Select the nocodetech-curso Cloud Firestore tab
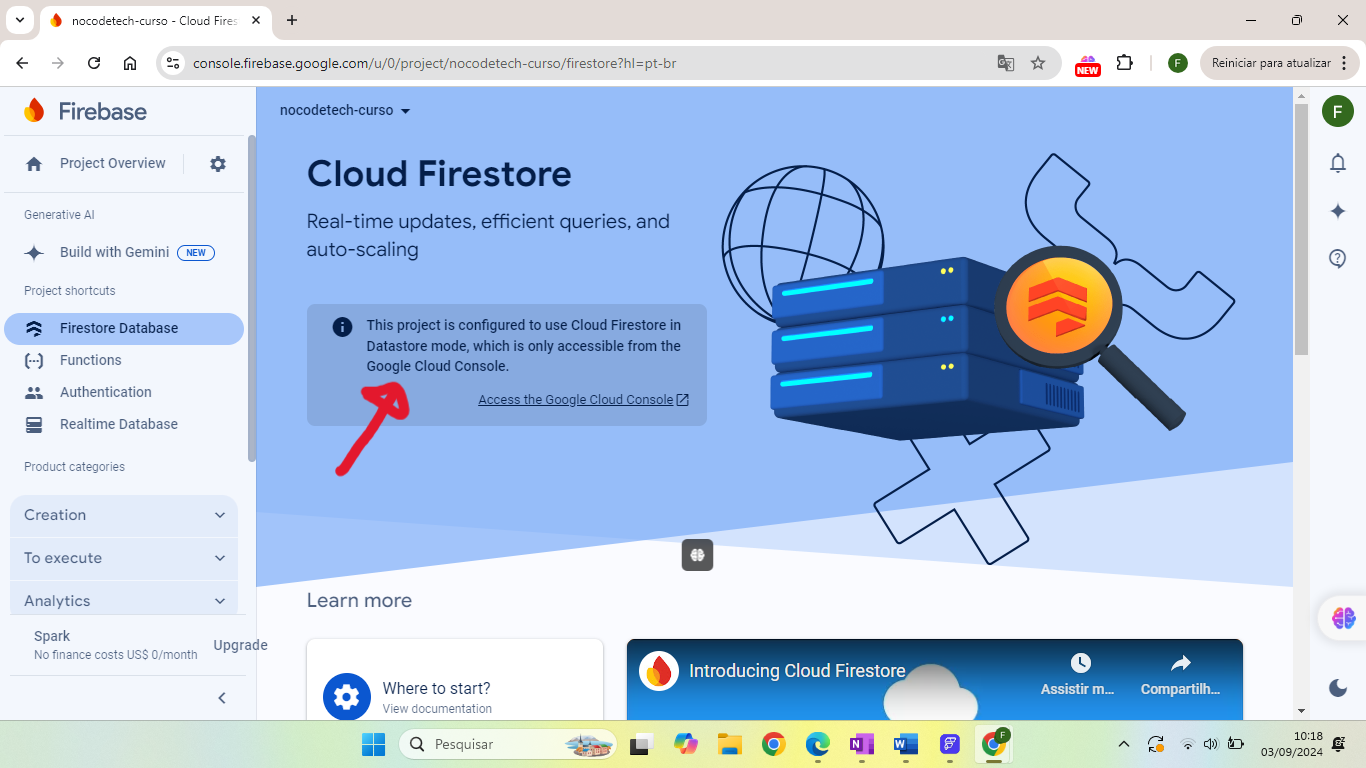Image resolution: width=1366 pixels, height=768 pixels. coord(155,20)
